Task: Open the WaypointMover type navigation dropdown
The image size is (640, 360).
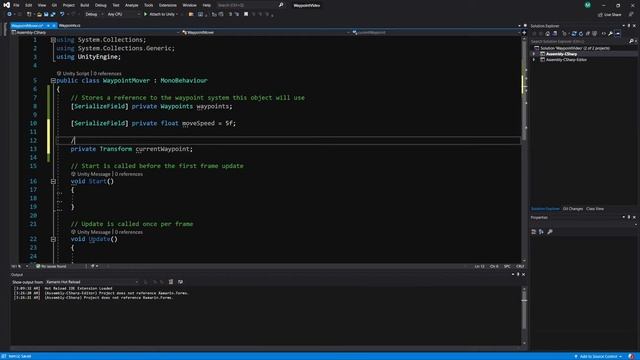Action: tap(266, 32)
